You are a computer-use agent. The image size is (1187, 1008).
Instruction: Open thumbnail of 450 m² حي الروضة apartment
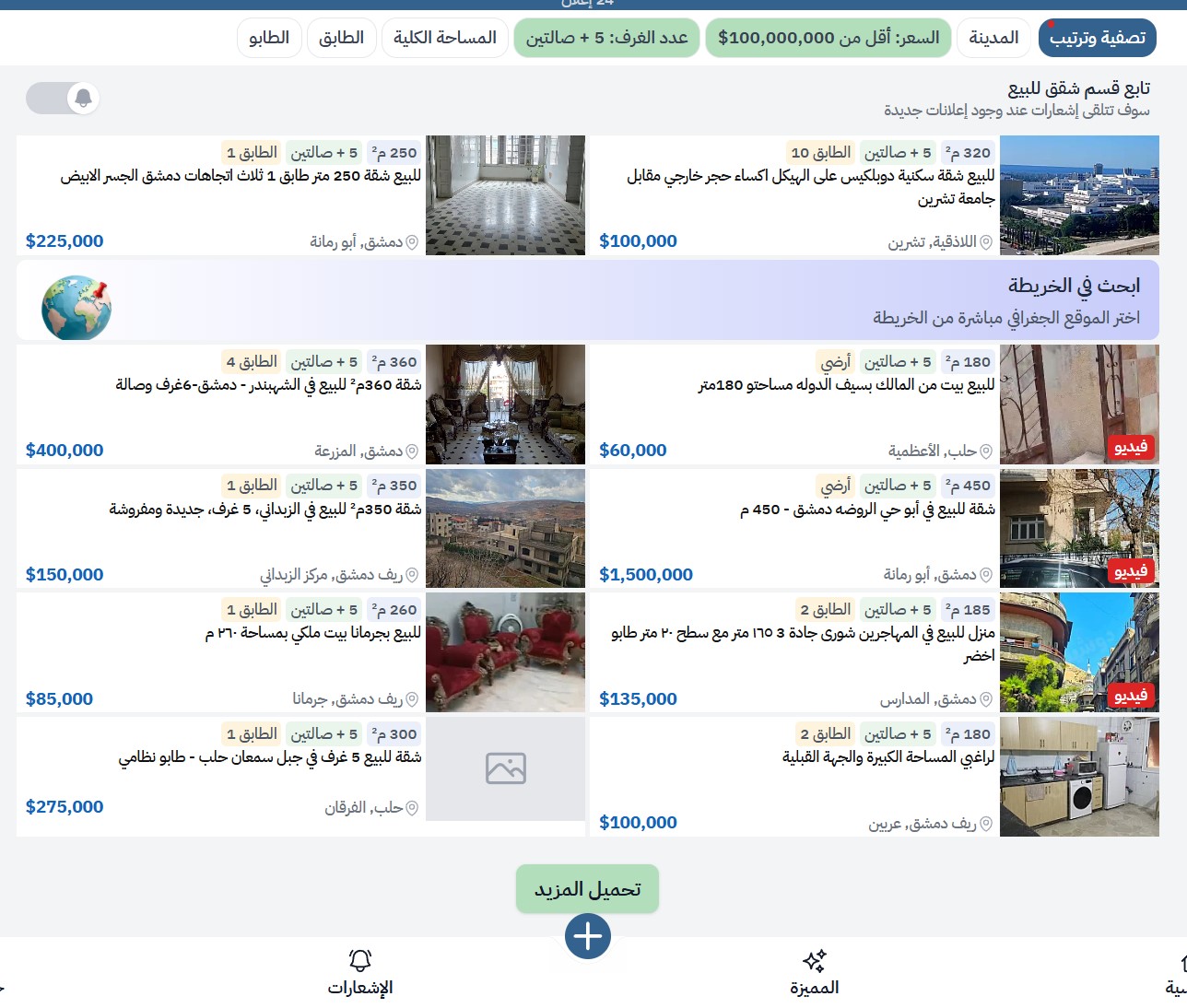(1079, 529)
